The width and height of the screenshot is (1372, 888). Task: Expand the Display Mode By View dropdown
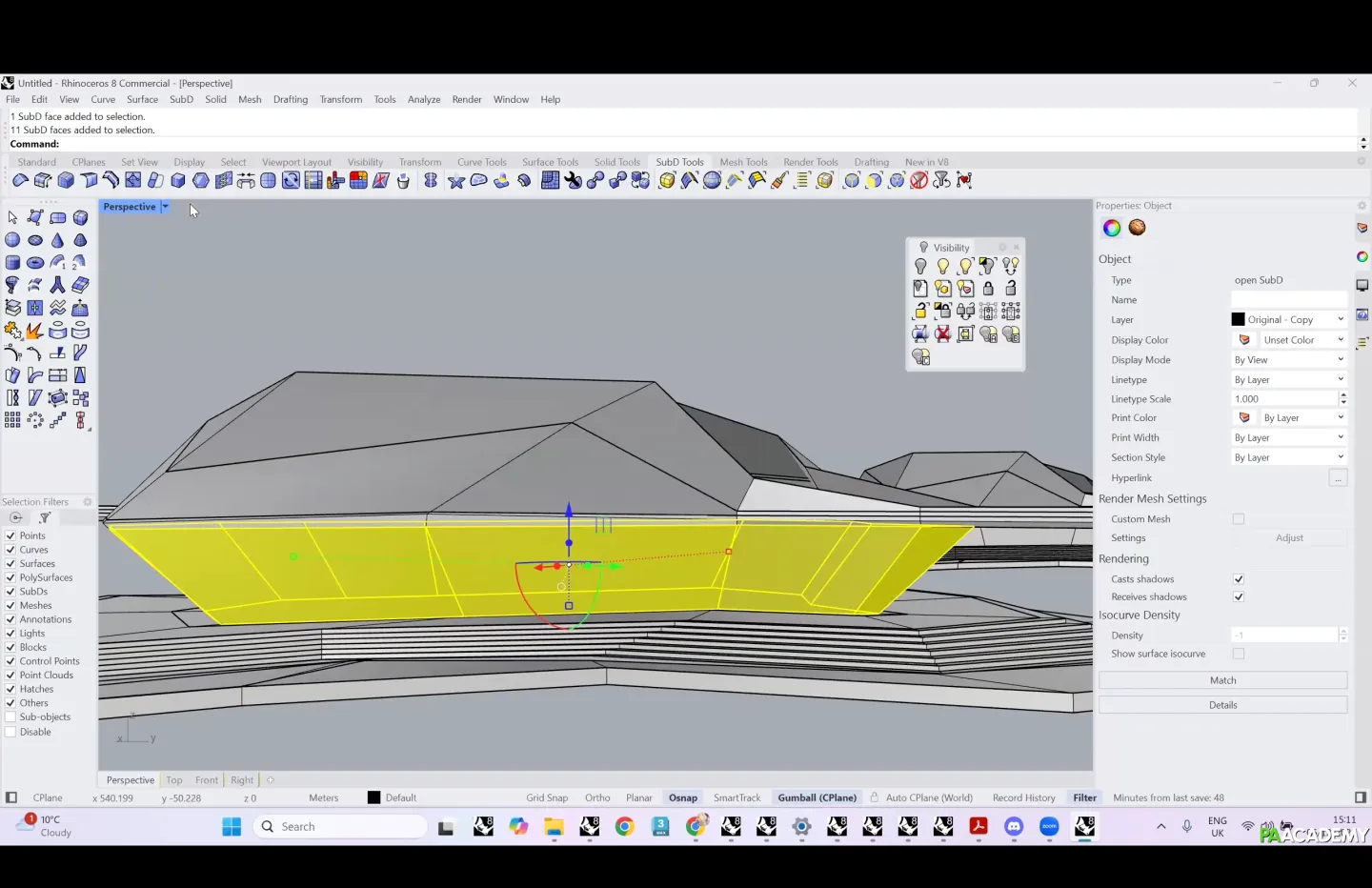[1288, 360]
